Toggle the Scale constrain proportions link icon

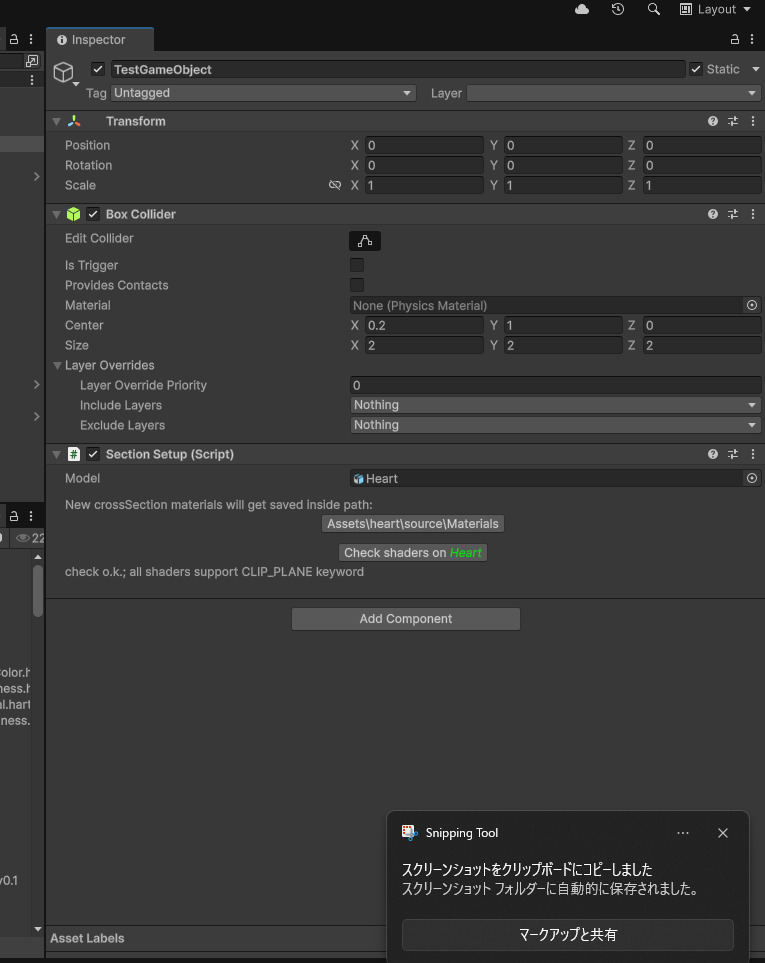[x=335, y=186]
